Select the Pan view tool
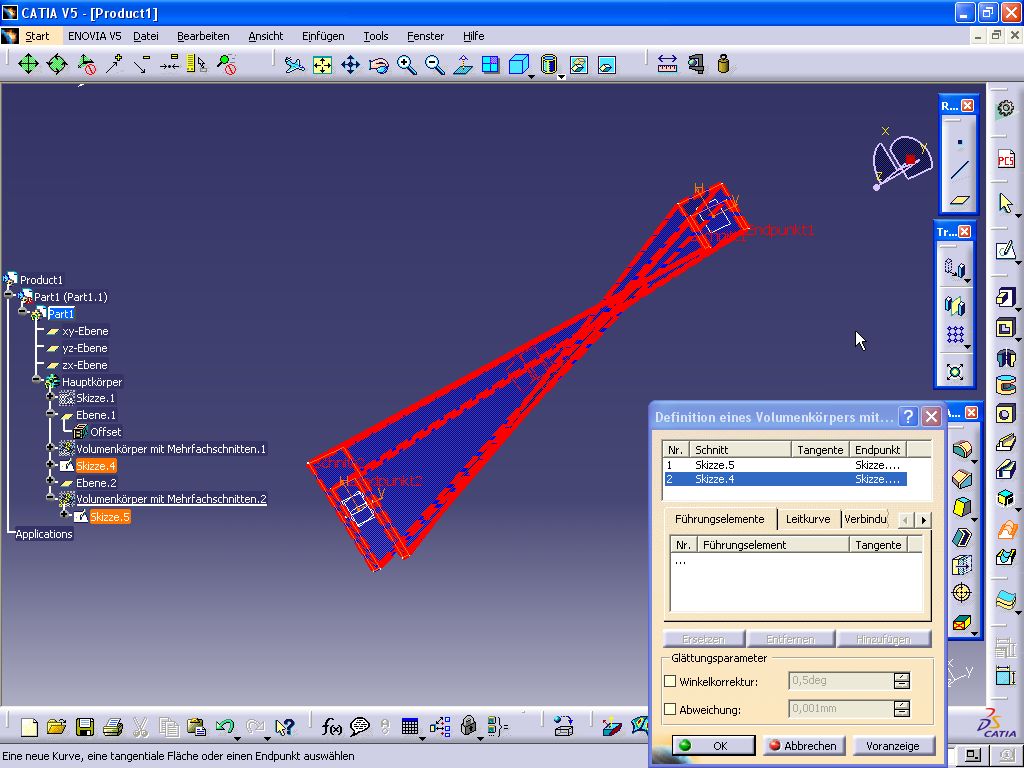The height and width of the screenshot is (768, 1024). [351, 65]
